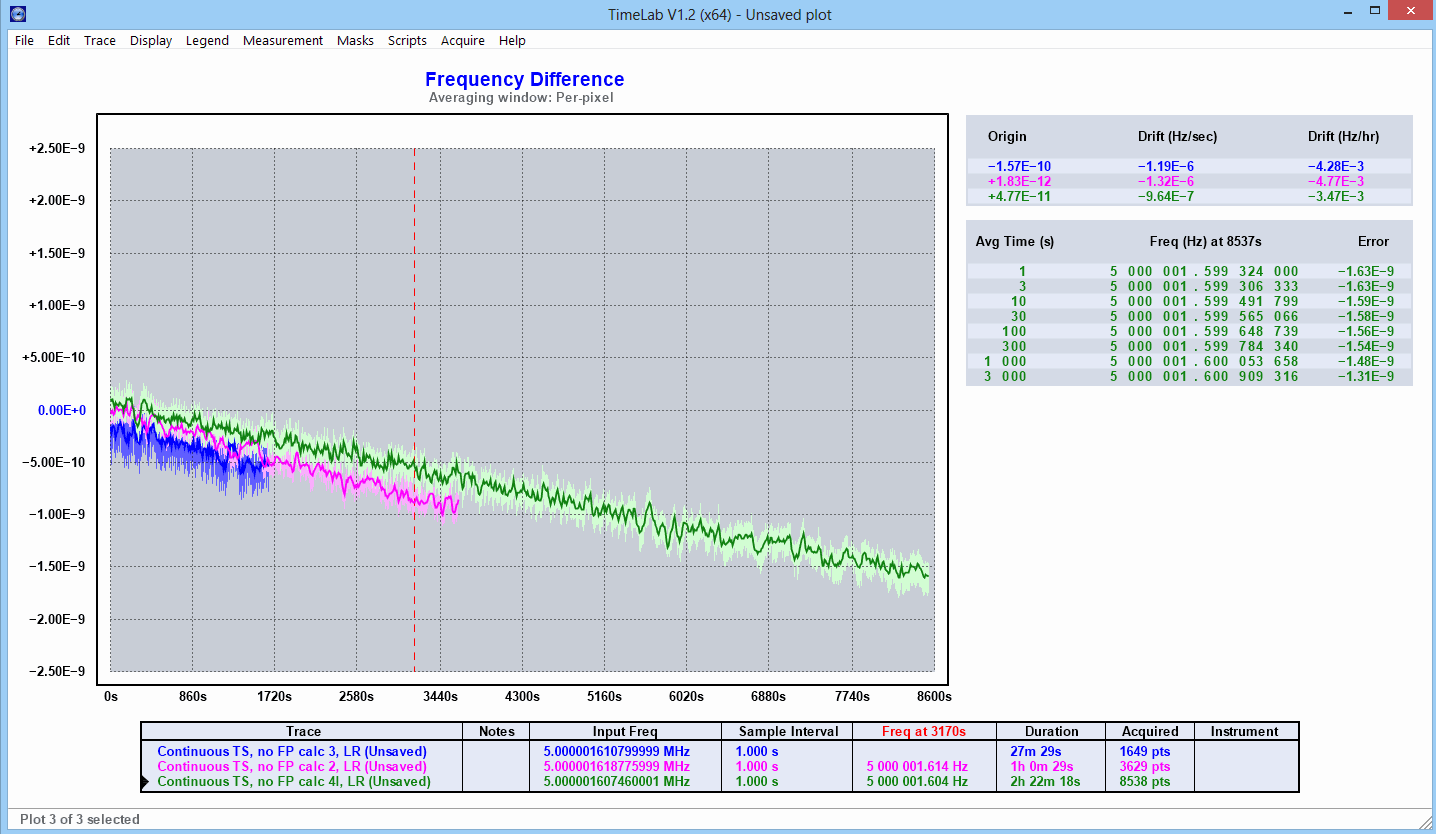1436x834 pixels.
Task: Click the Input Freq column header
Action: pyautogui.click(x=625, y=731)
